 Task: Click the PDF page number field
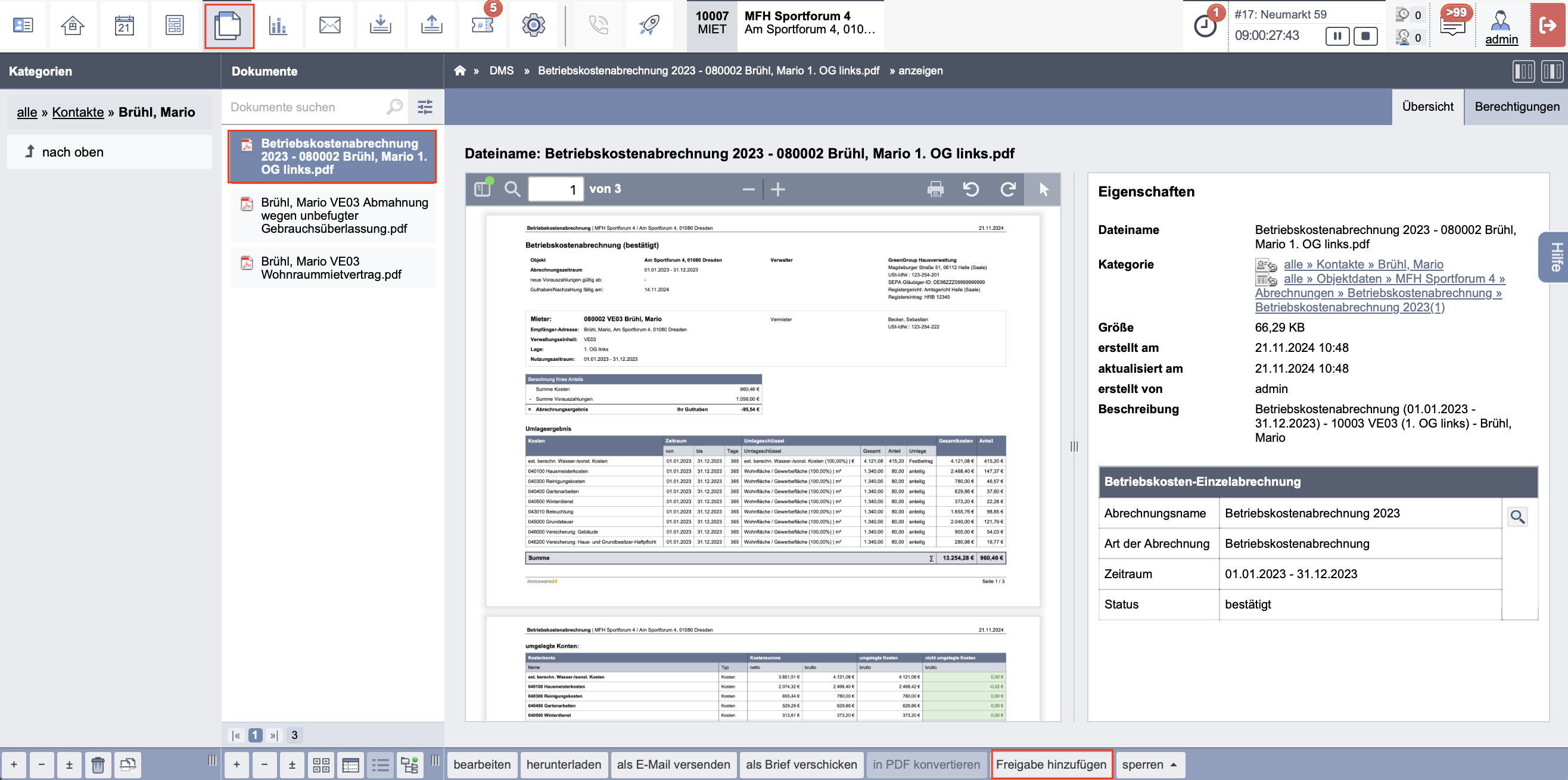(x=556, y=189)
